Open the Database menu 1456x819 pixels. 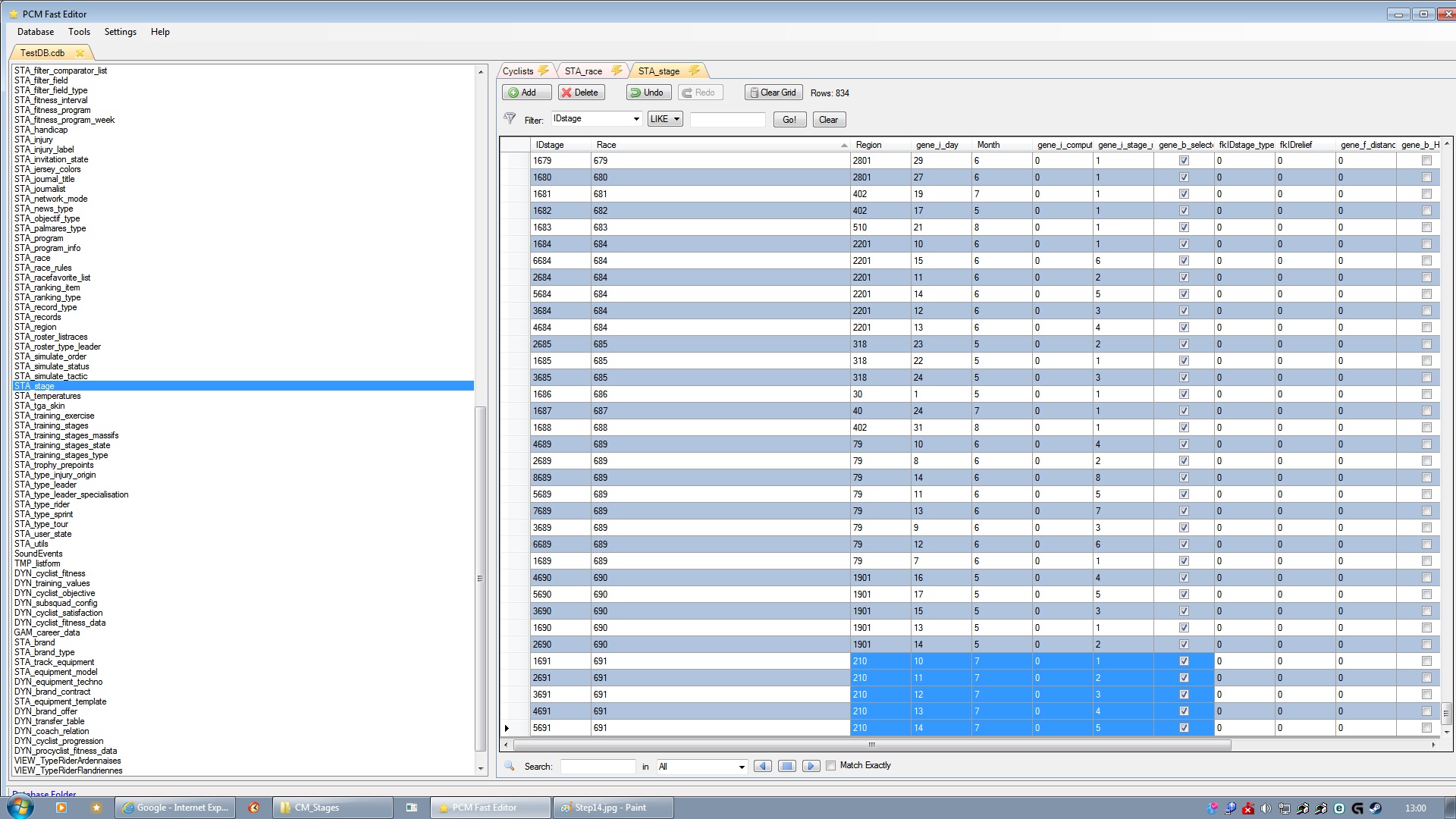point(36,31)
